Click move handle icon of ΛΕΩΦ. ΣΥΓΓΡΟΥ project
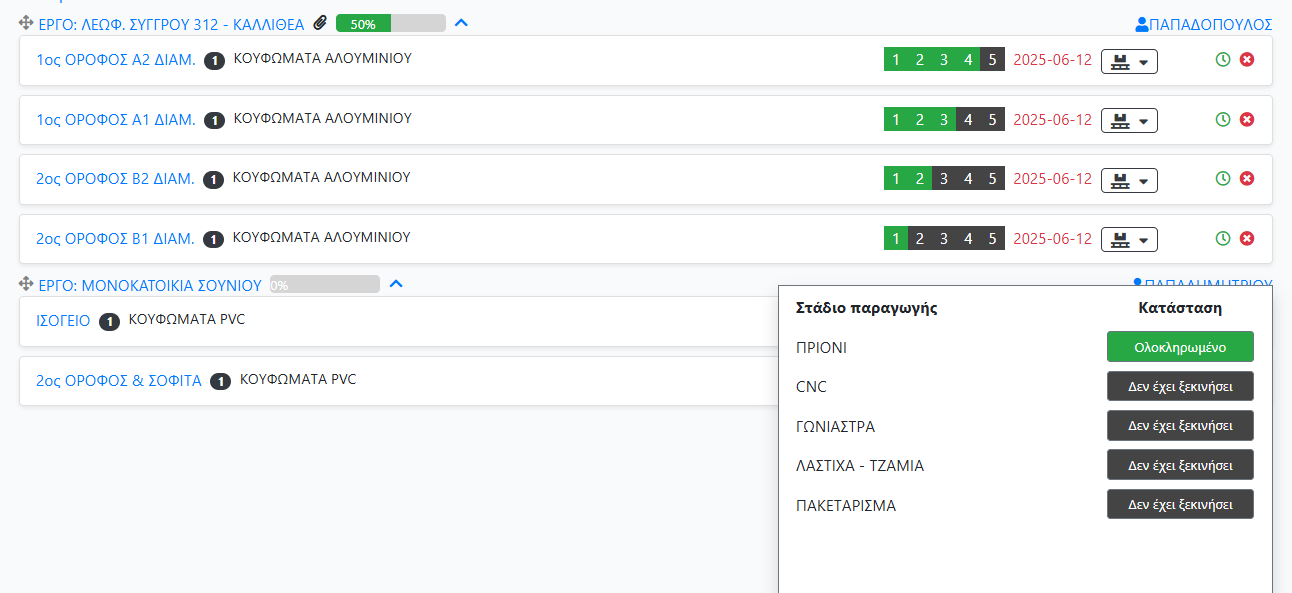The image size is (1292, 593). pos(26,24)
